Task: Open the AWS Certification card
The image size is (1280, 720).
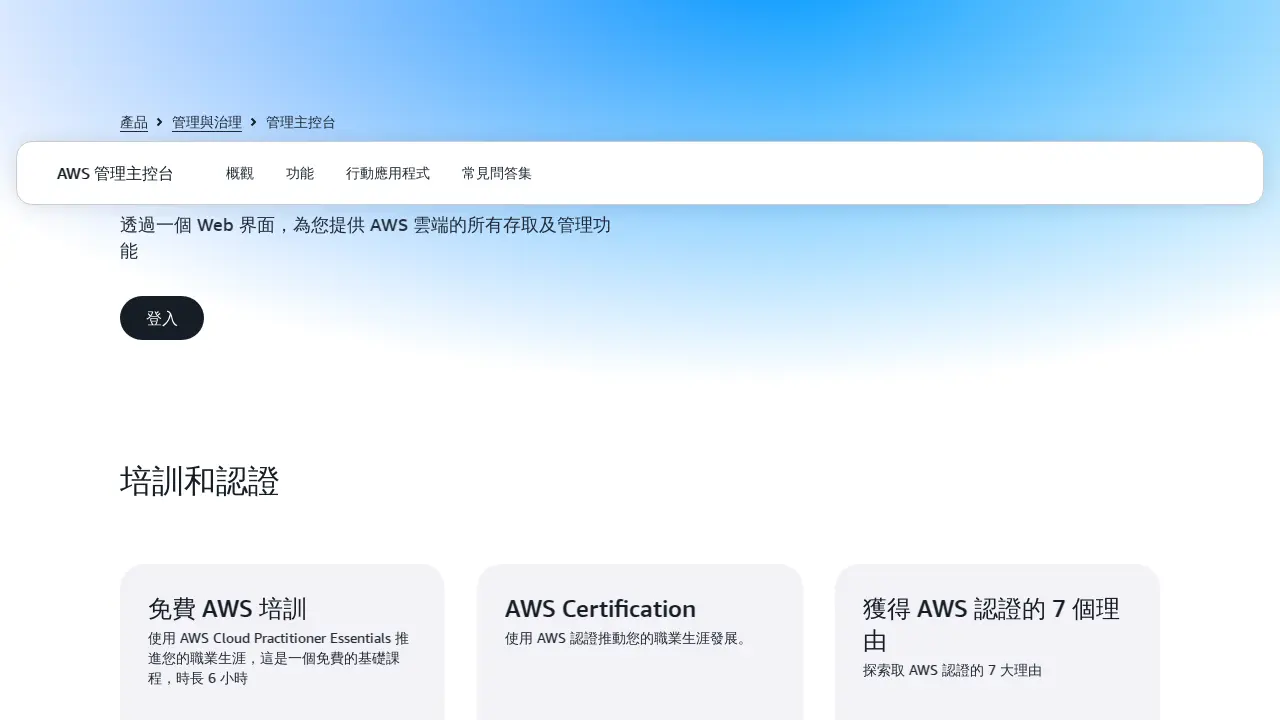Action: coord(640,640)
